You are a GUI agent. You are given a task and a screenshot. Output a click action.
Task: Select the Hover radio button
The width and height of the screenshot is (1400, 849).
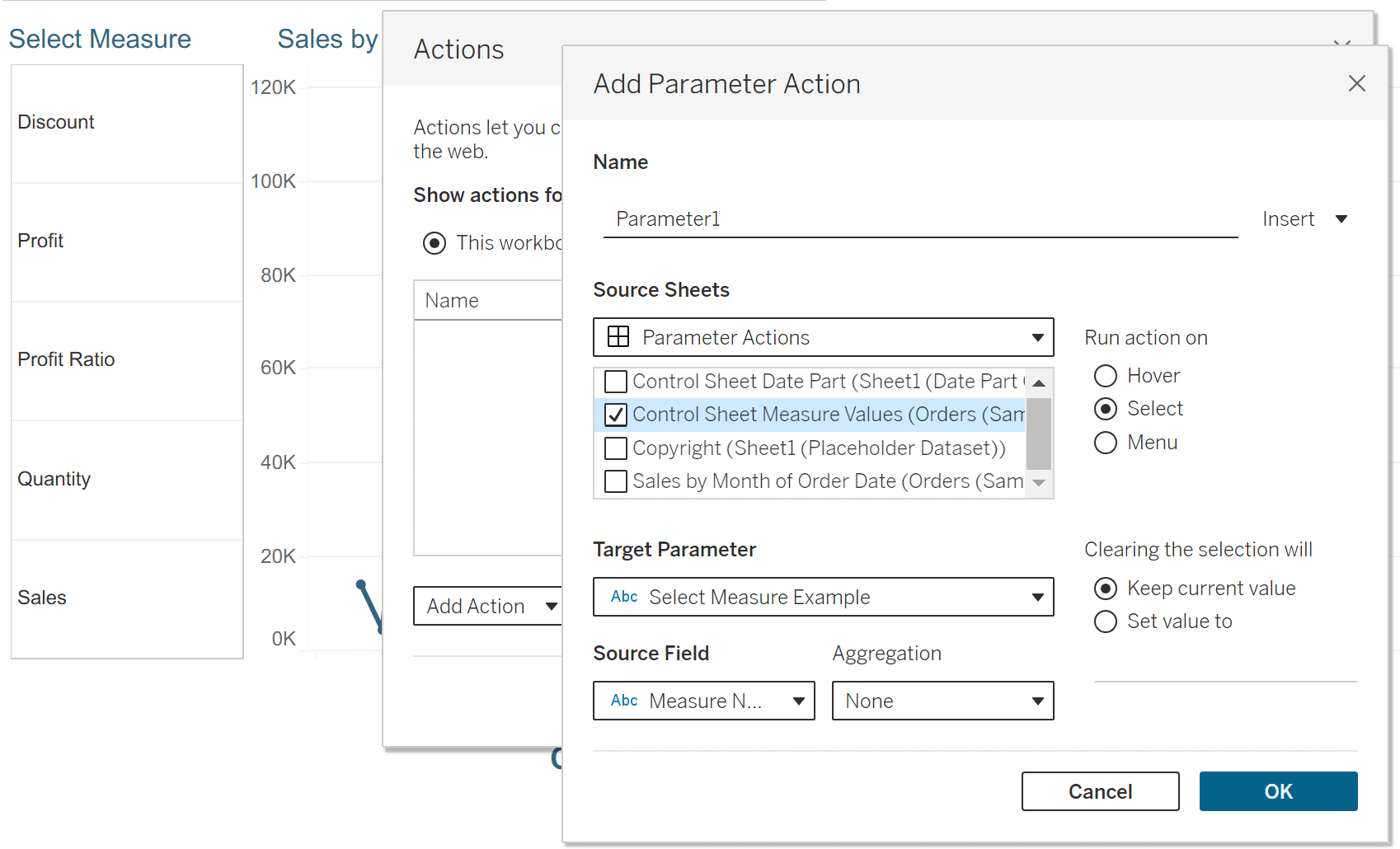point(1106,376)
